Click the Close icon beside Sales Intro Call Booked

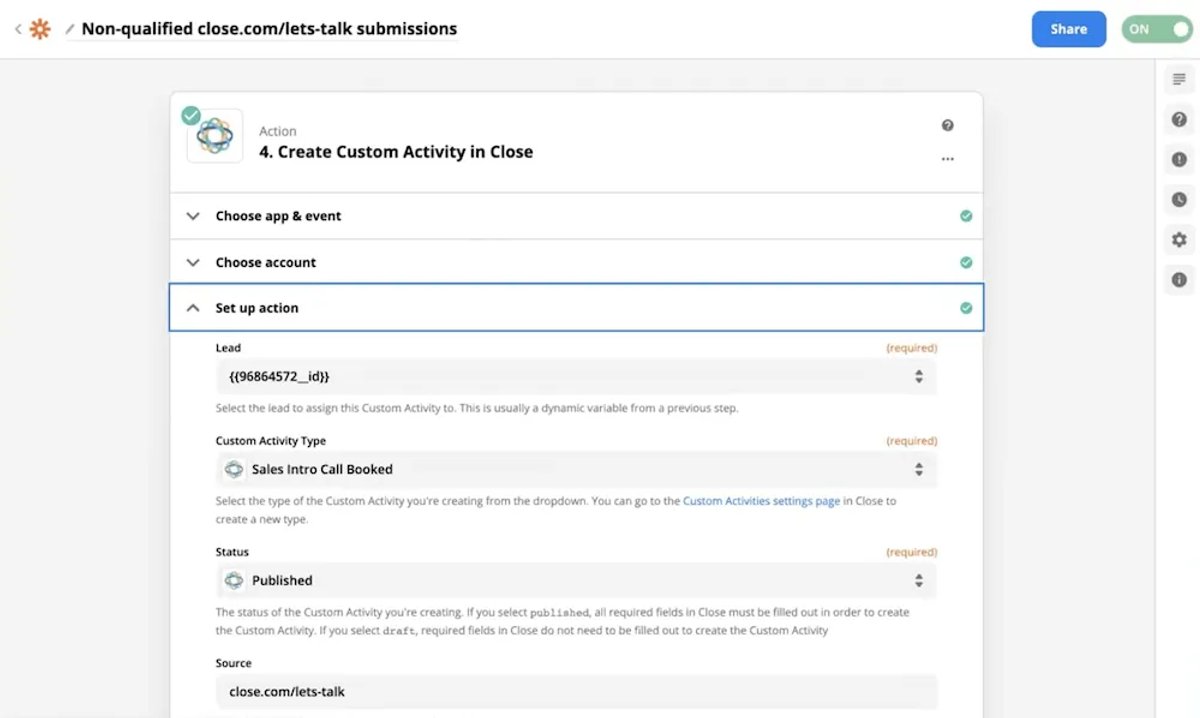[x=234, y=469]
